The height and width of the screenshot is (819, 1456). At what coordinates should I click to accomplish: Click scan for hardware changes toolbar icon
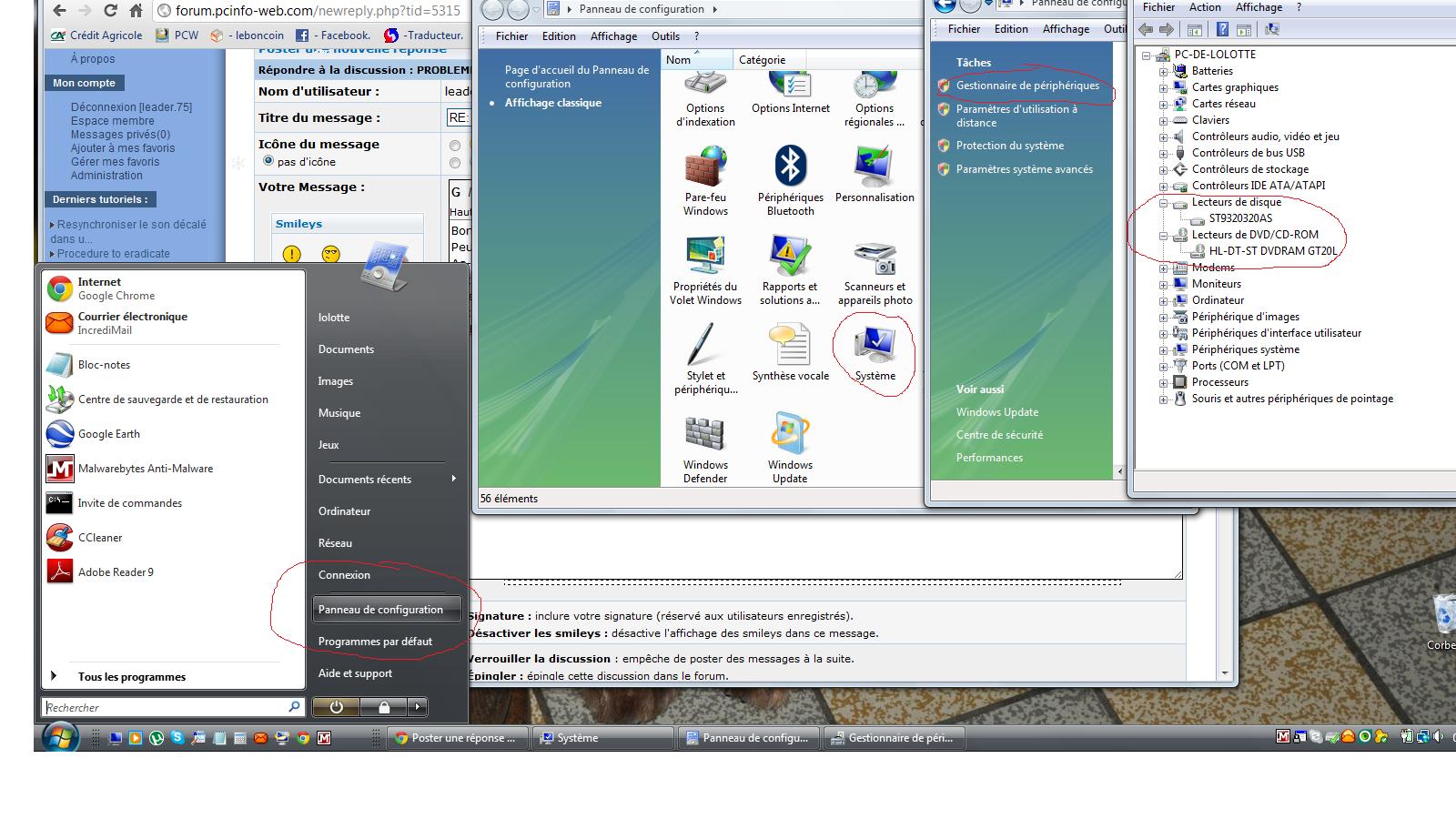pyautogui.click(x=1272, y=29)
